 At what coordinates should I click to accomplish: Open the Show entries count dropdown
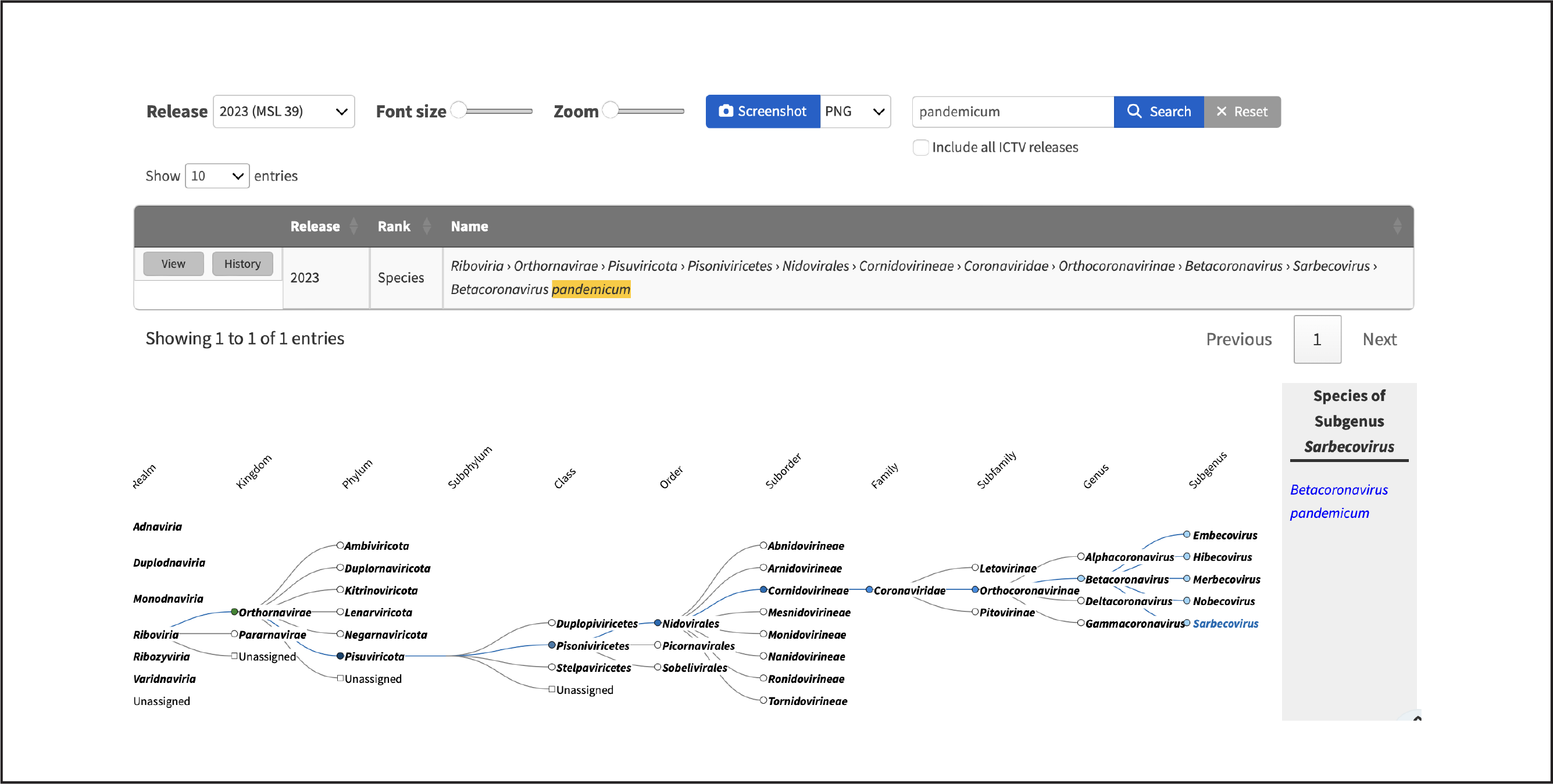217,176
